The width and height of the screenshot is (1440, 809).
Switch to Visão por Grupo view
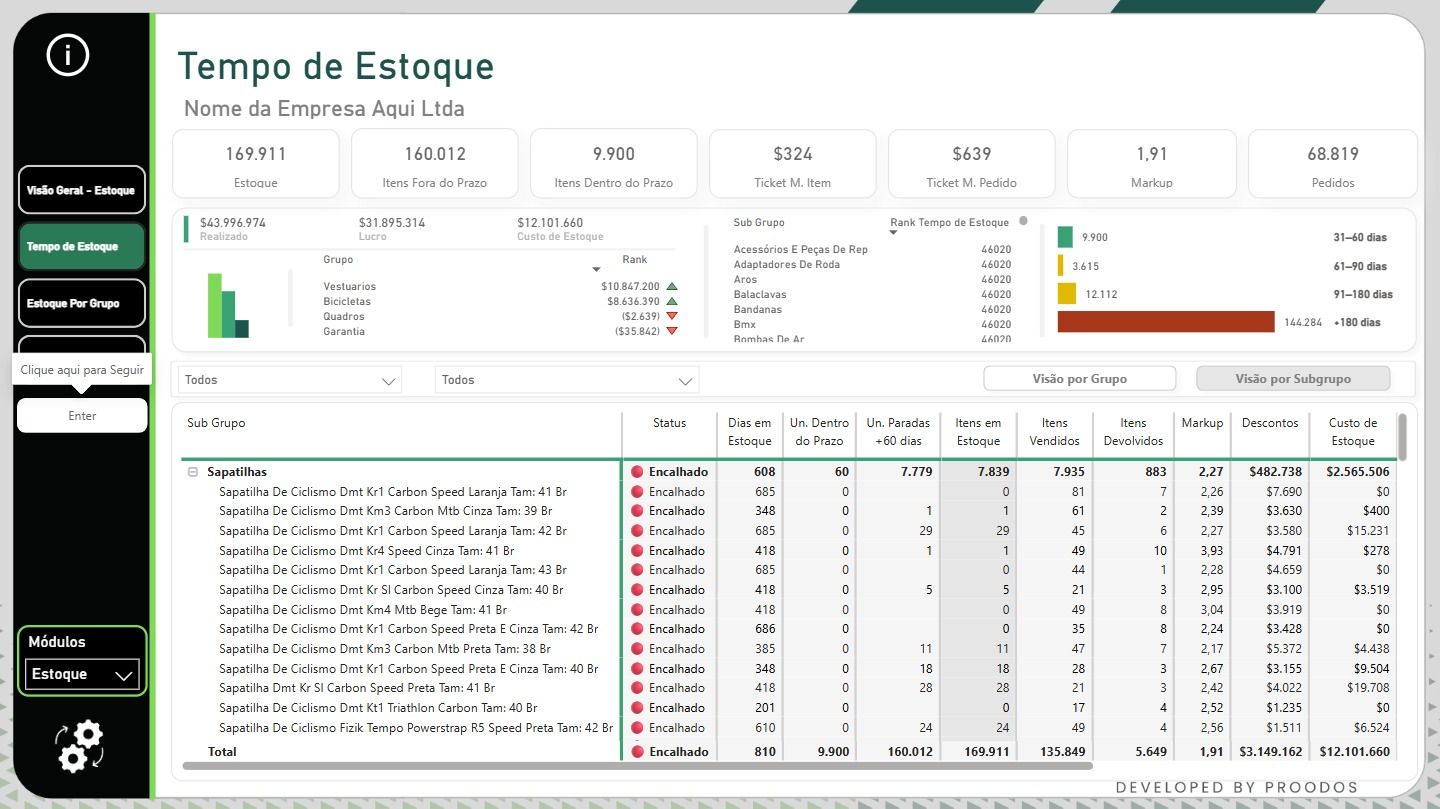(x=1080, y=379)
